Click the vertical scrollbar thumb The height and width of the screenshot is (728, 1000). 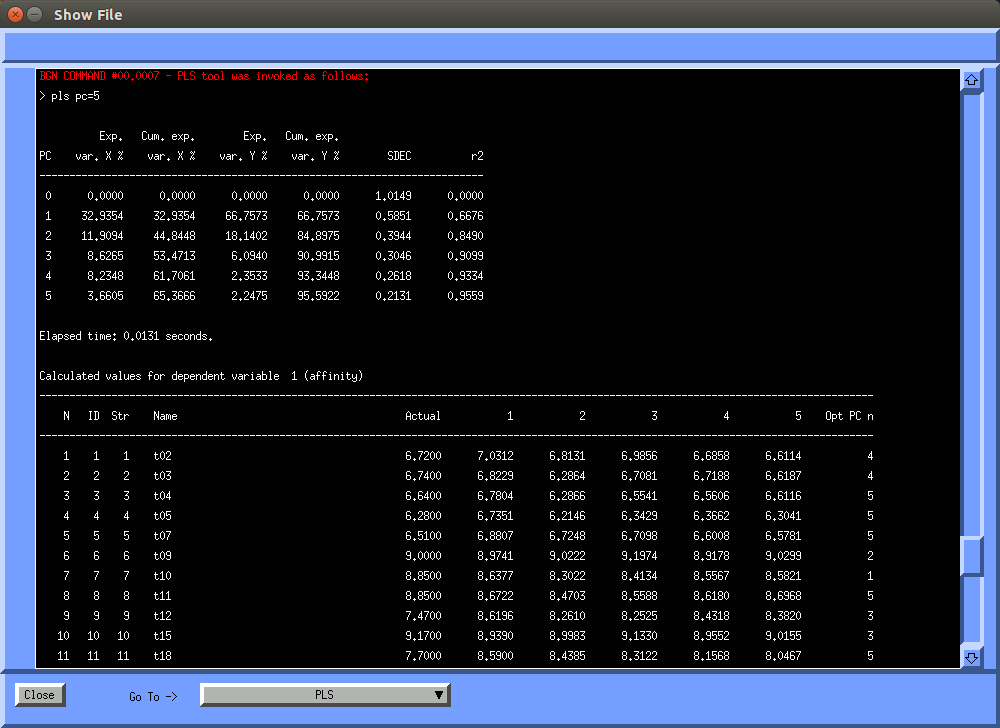[x=971, y=555]
